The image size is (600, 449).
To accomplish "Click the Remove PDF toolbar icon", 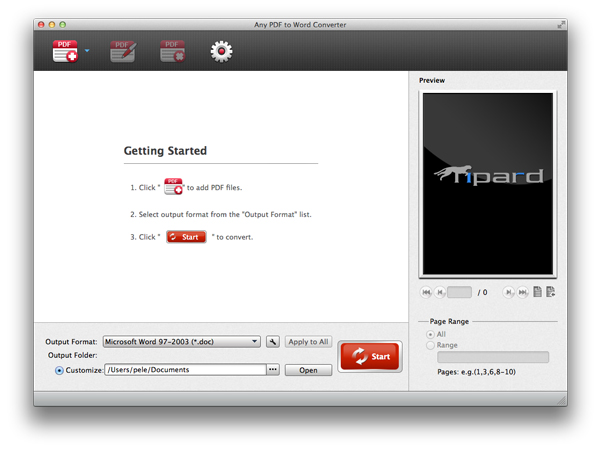I will [173, 51].
